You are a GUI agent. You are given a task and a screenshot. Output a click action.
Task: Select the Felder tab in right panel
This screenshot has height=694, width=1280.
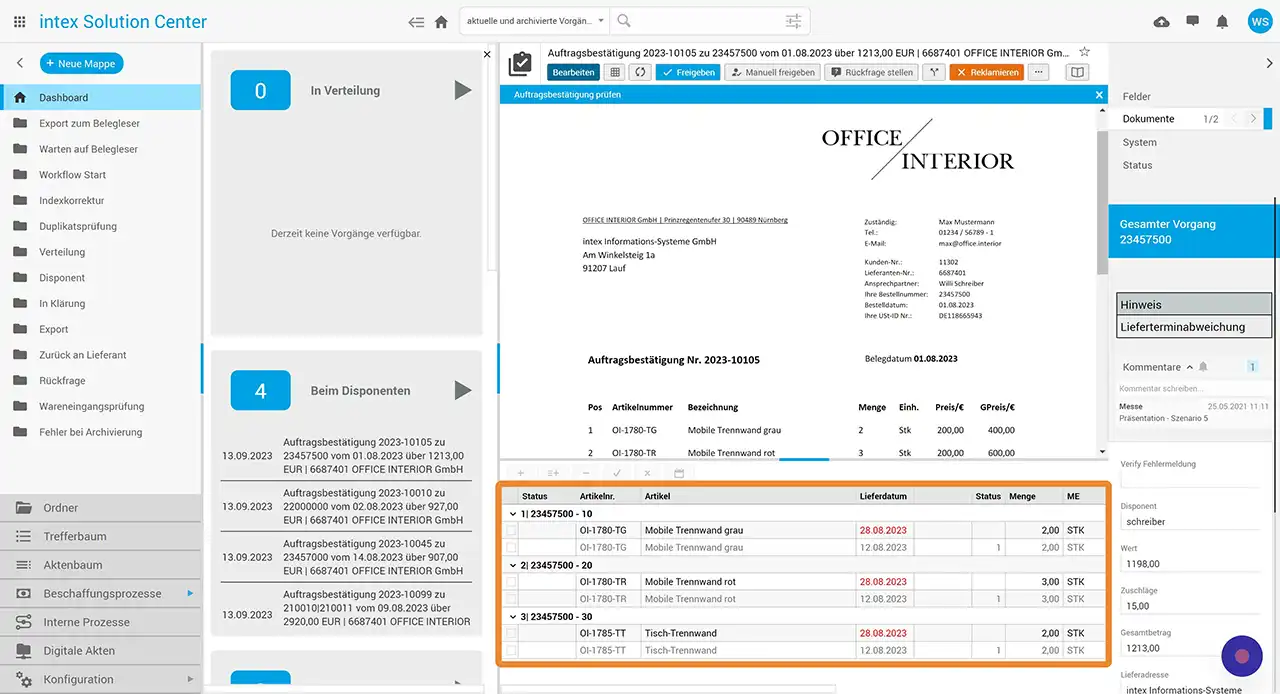coord(1137,97)
